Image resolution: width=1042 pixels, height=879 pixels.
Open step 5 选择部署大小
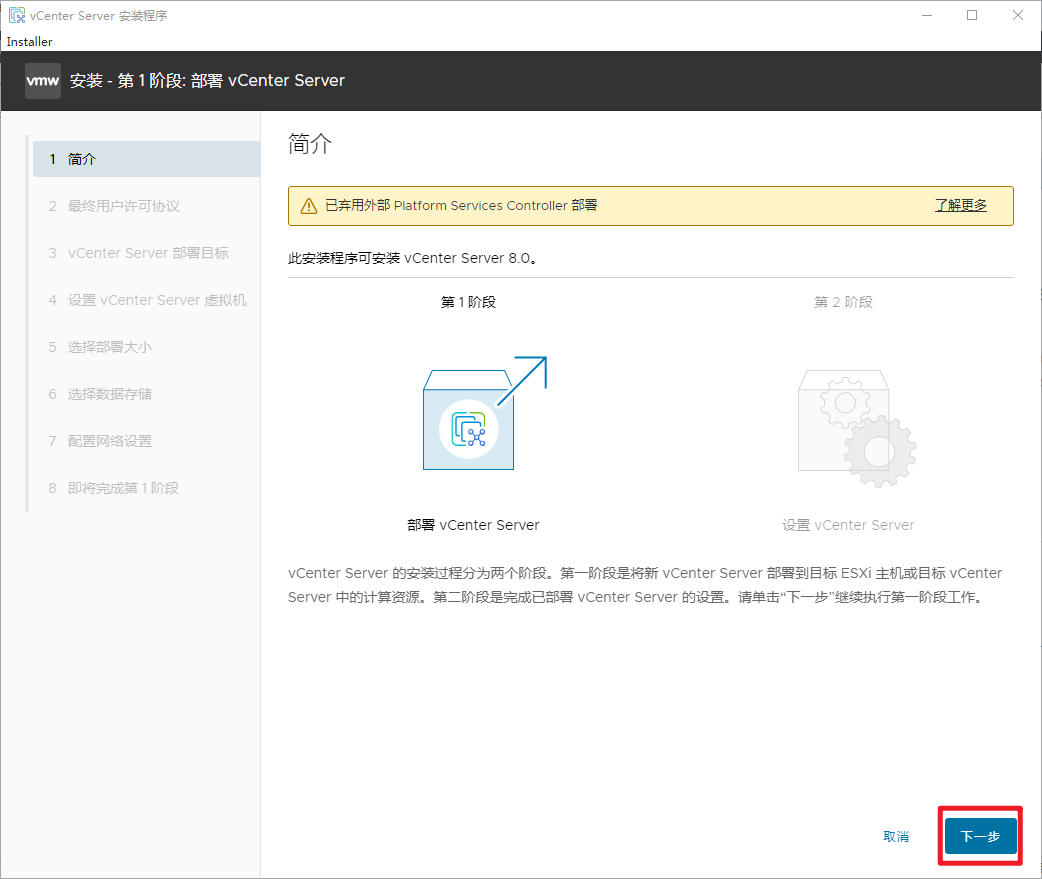click(110, 347)
